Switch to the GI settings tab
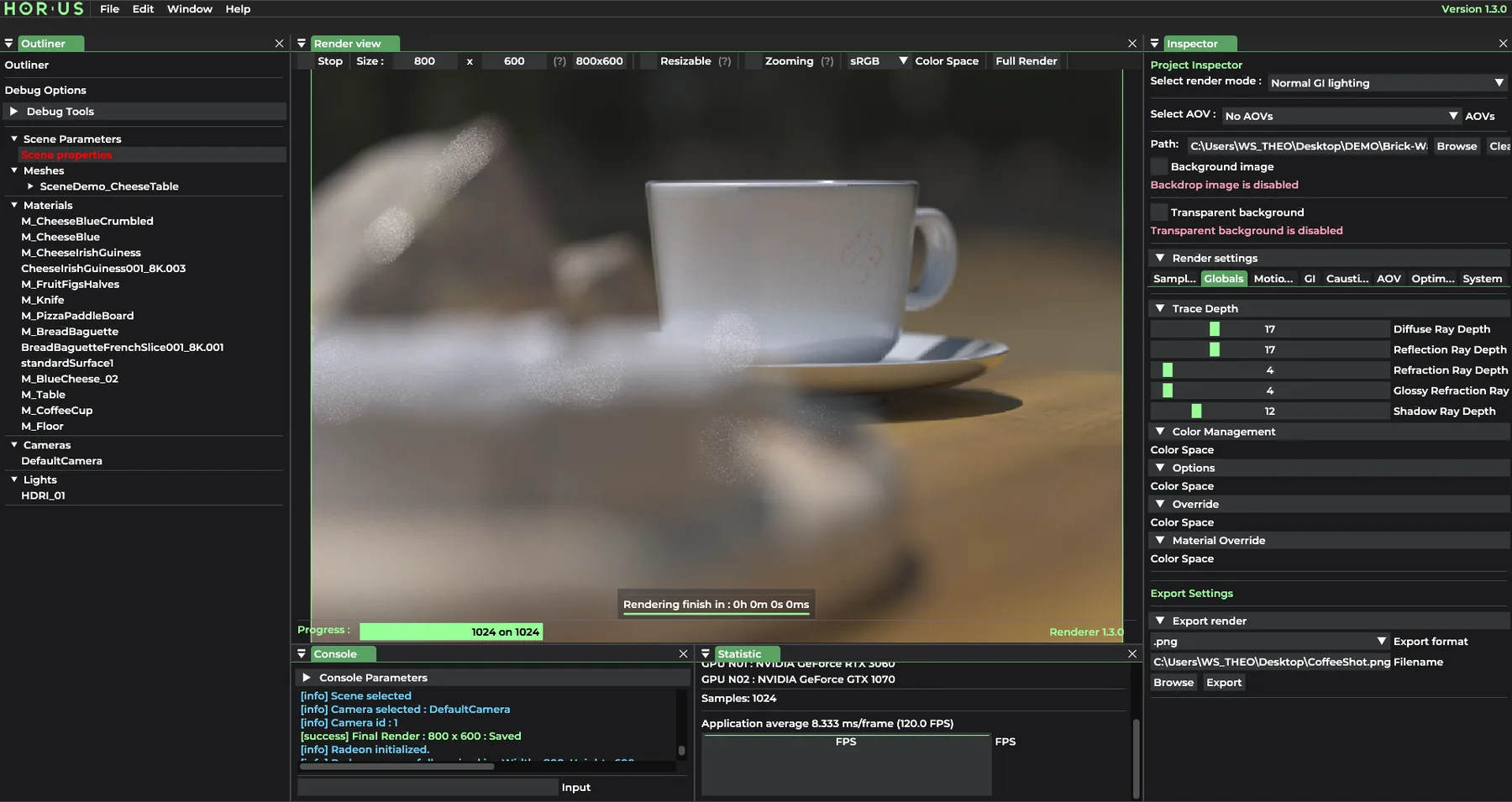Screen dimensions: 1512x802 click(1310, 279)
